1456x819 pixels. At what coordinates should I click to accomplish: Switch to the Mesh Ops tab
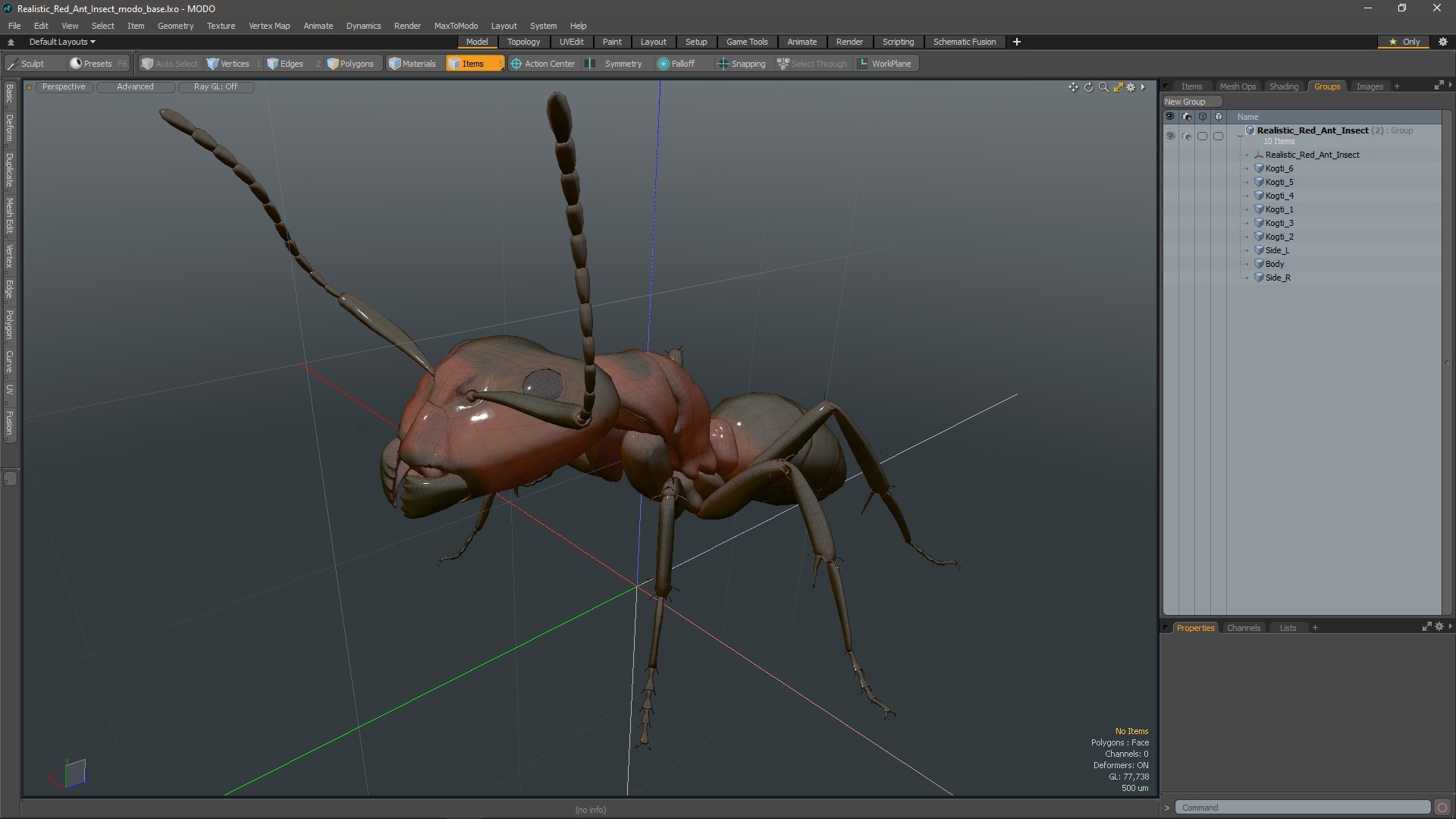pyautogui.click(x=1238, y=86)
